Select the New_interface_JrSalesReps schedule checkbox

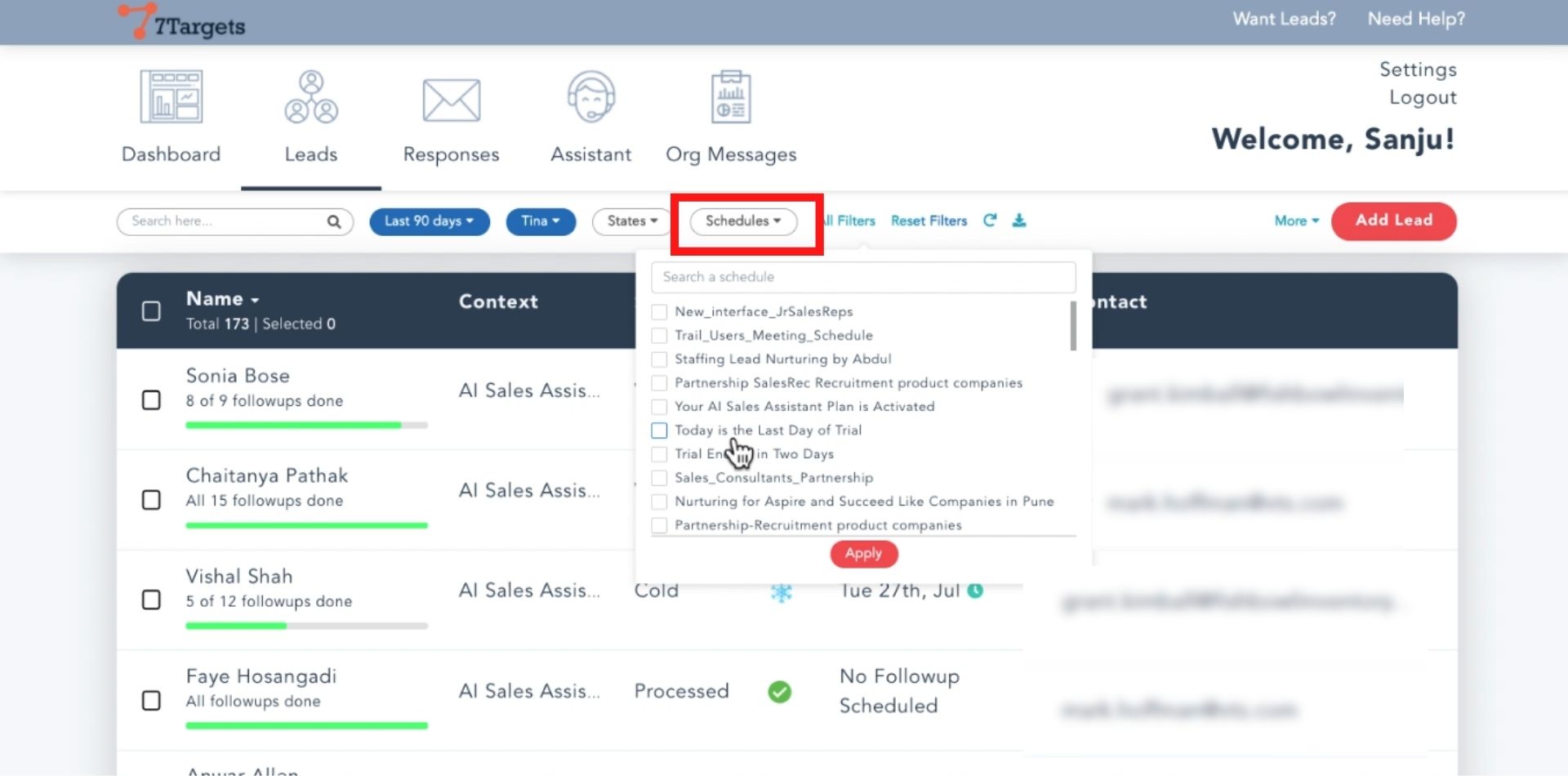659,312
